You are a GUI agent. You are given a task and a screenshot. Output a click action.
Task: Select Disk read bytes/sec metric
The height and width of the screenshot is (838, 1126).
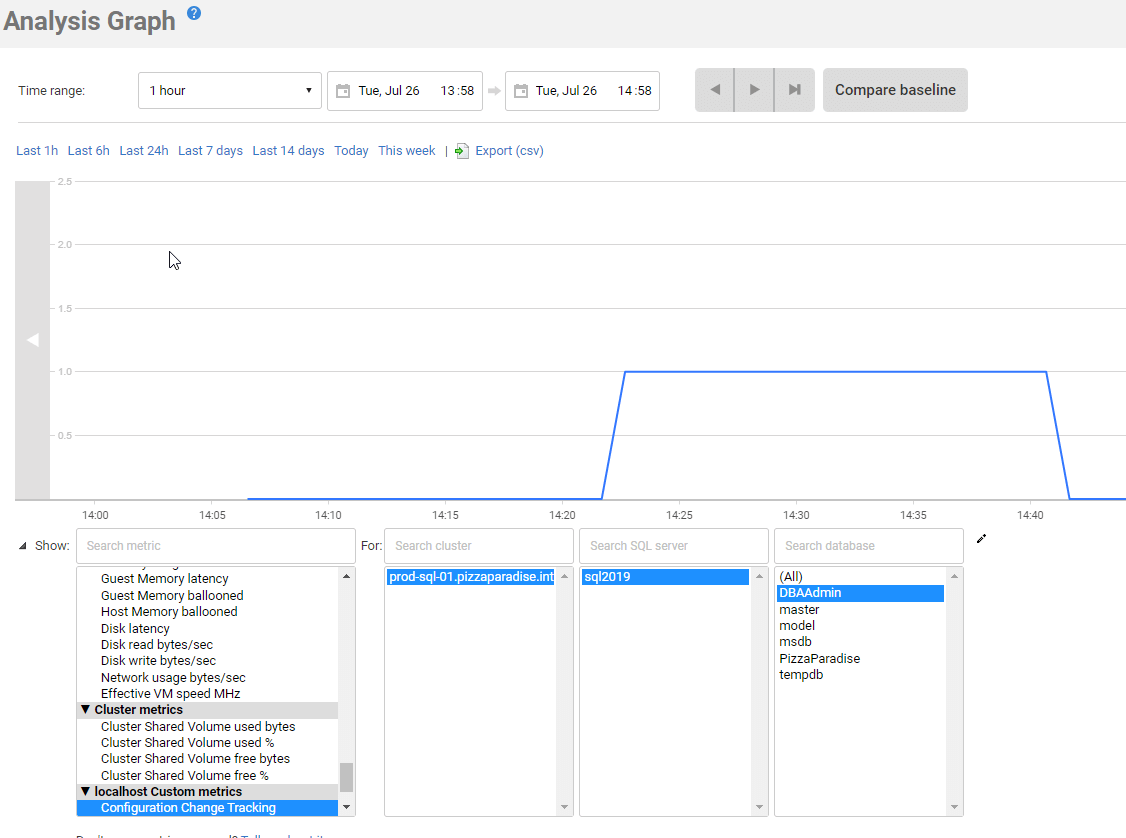[157, 645]
